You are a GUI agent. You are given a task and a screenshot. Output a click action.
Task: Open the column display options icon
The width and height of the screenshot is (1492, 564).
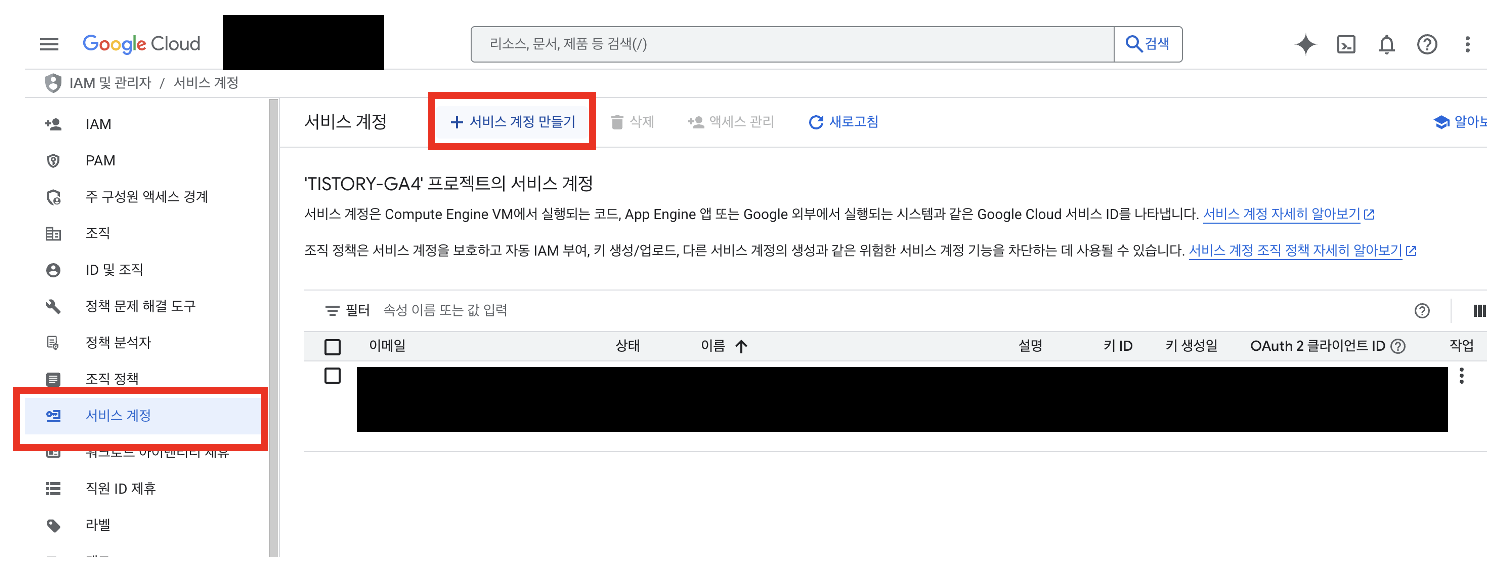point(1480,311)
